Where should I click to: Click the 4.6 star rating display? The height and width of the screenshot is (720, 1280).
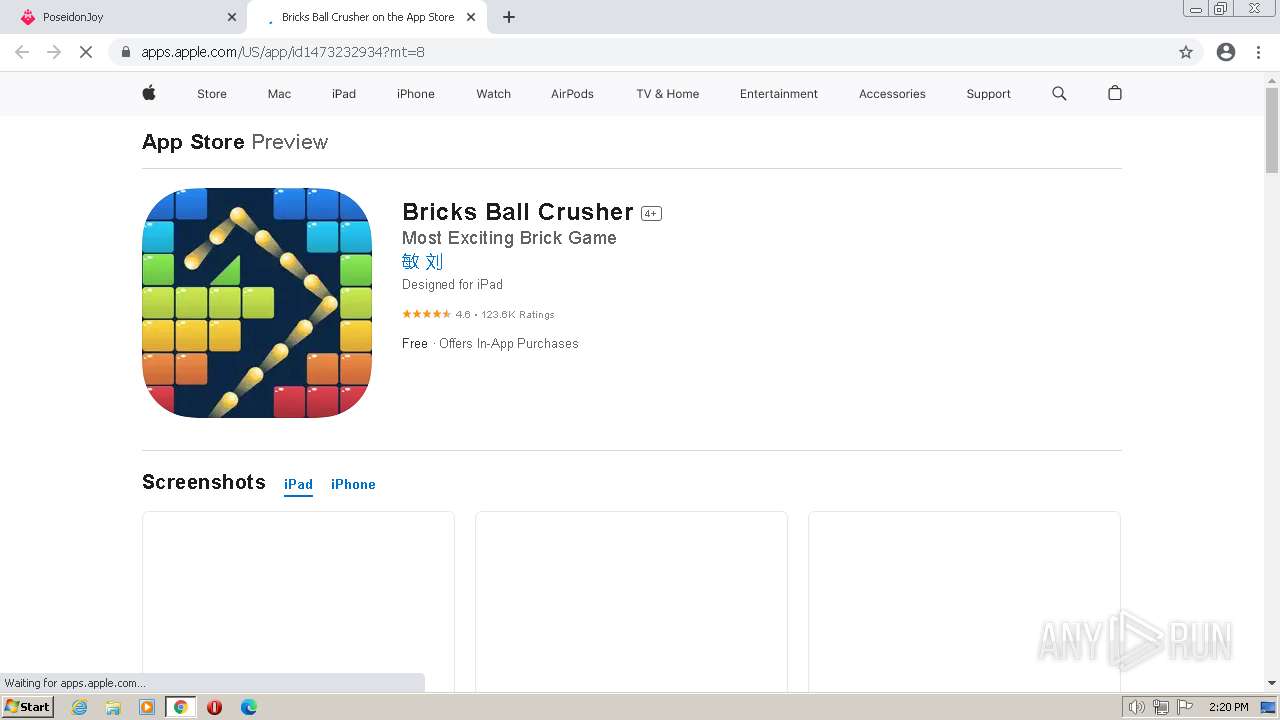(478, 314)
